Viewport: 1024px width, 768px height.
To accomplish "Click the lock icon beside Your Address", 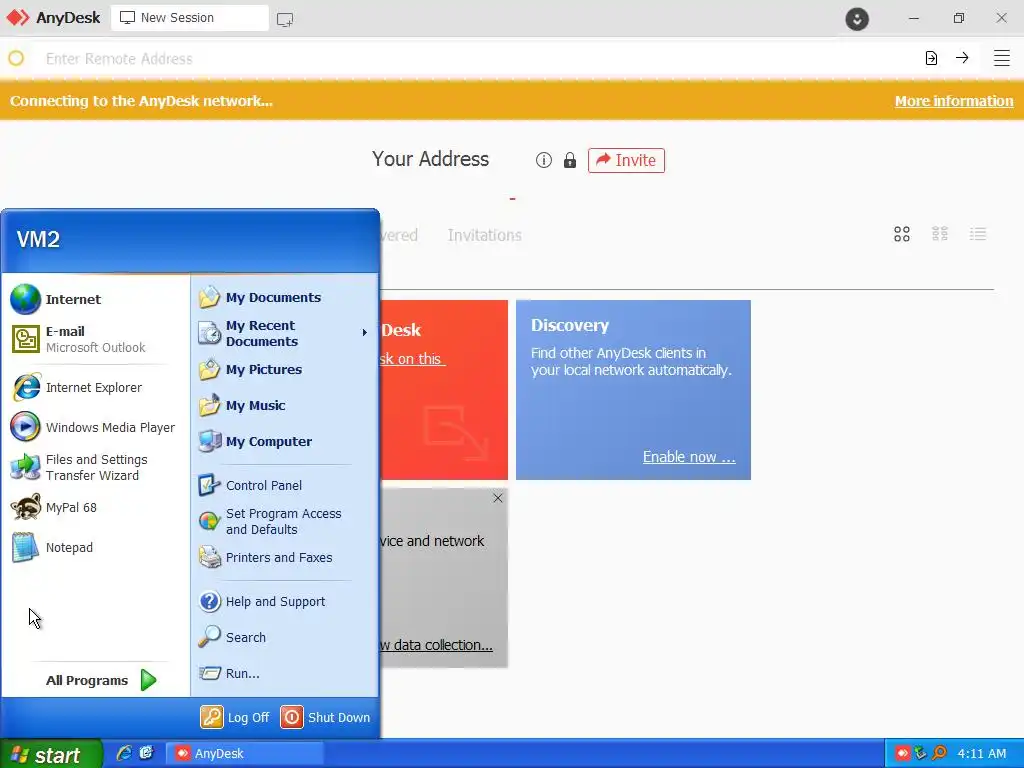I will pyautogui.click(x=569, y=160).
